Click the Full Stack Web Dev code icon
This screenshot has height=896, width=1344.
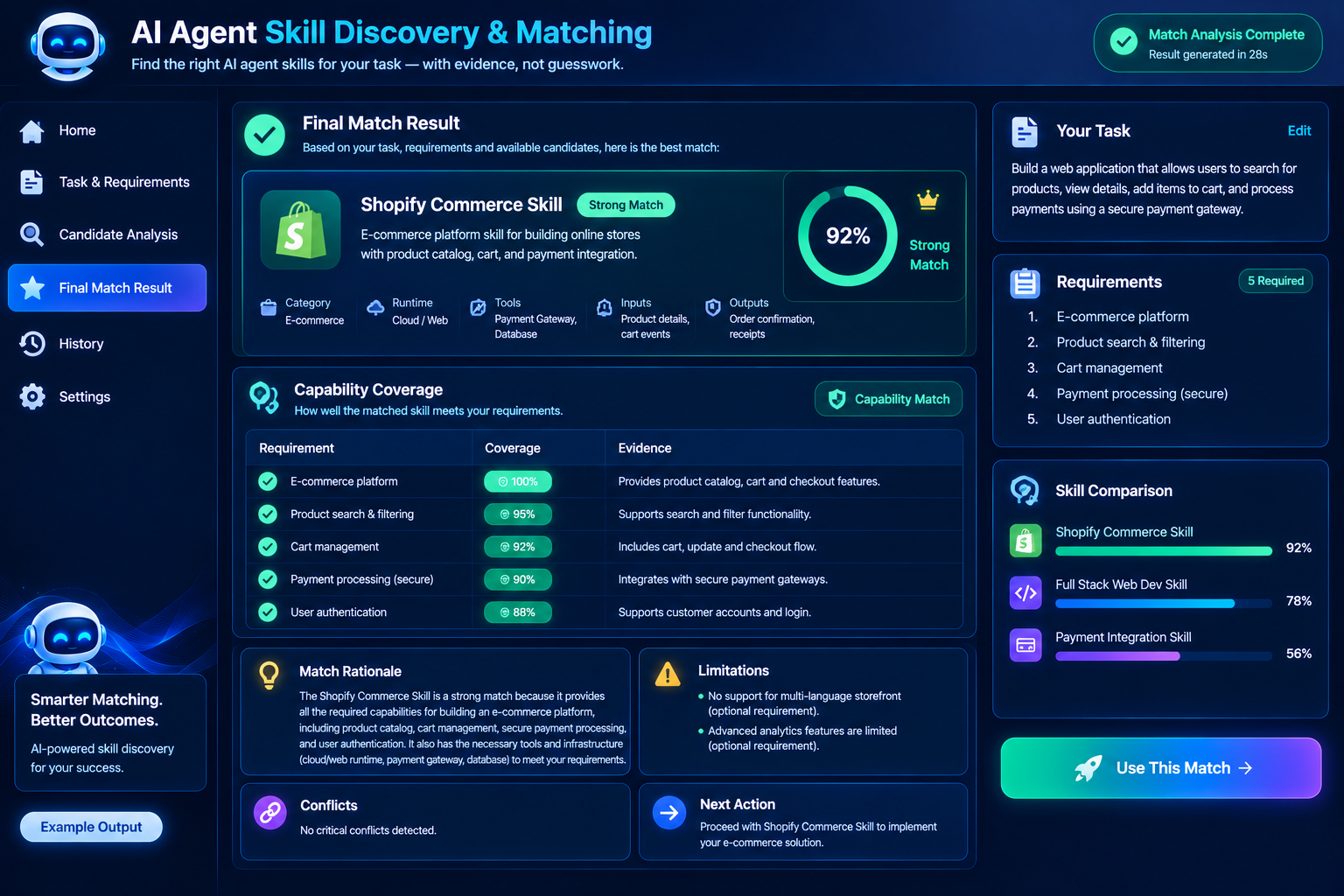pos(1025,593)
